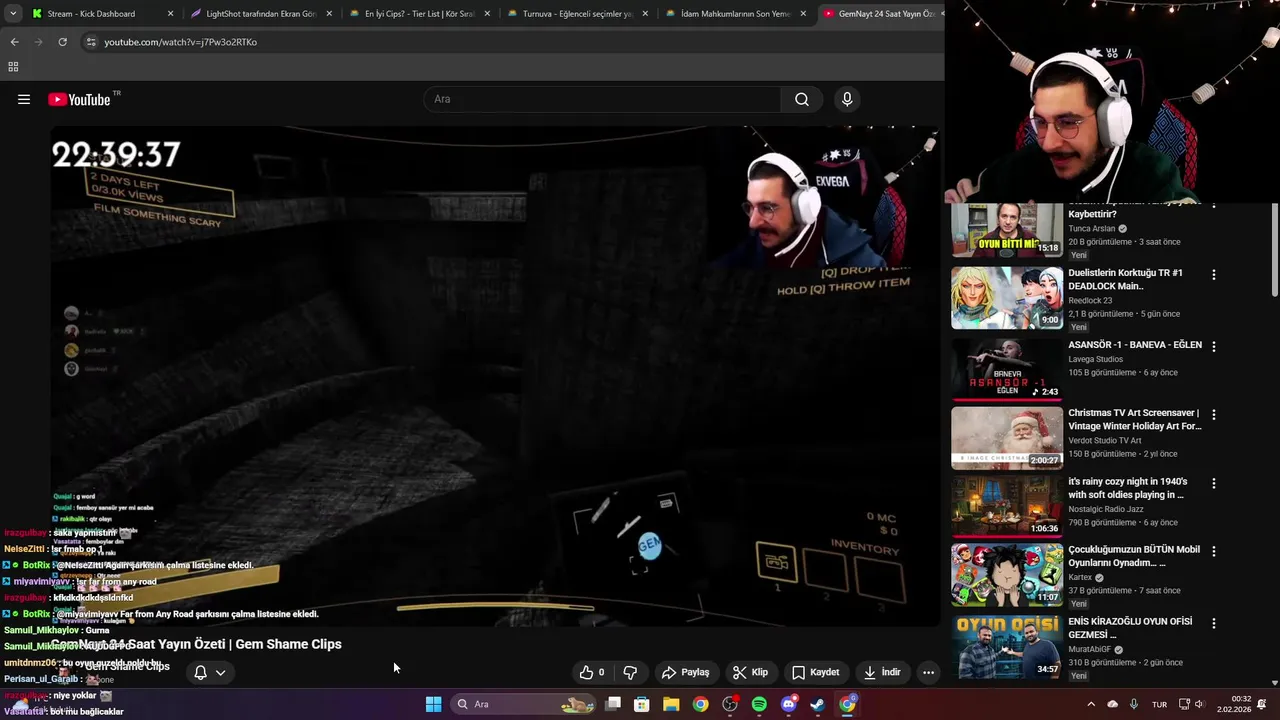Close the LightShot tab
The height and width of the screenshot is (720, 1280).
(x=329, y=14)
